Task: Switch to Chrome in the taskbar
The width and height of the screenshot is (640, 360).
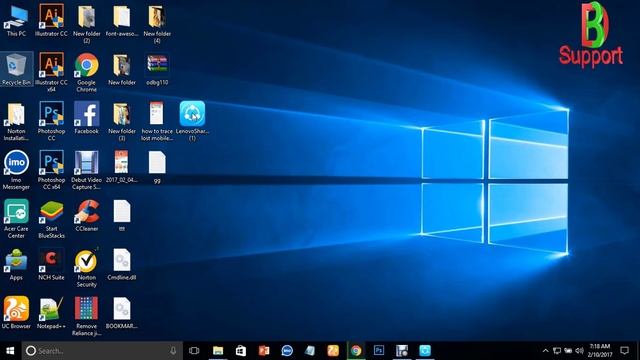Action: (356, 351)
